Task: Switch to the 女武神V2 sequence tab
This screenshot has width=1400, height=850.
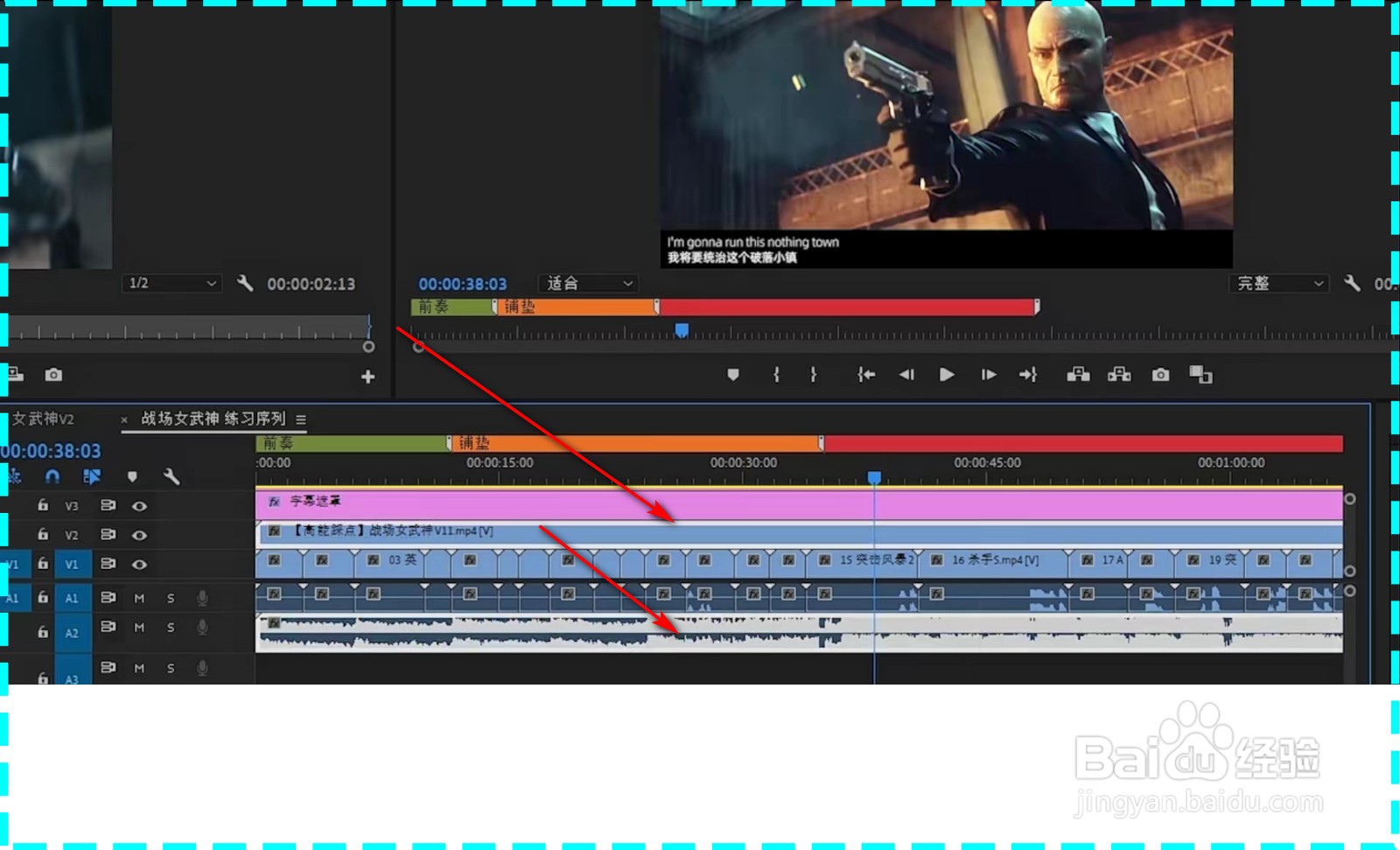Action: pos(43,418)
